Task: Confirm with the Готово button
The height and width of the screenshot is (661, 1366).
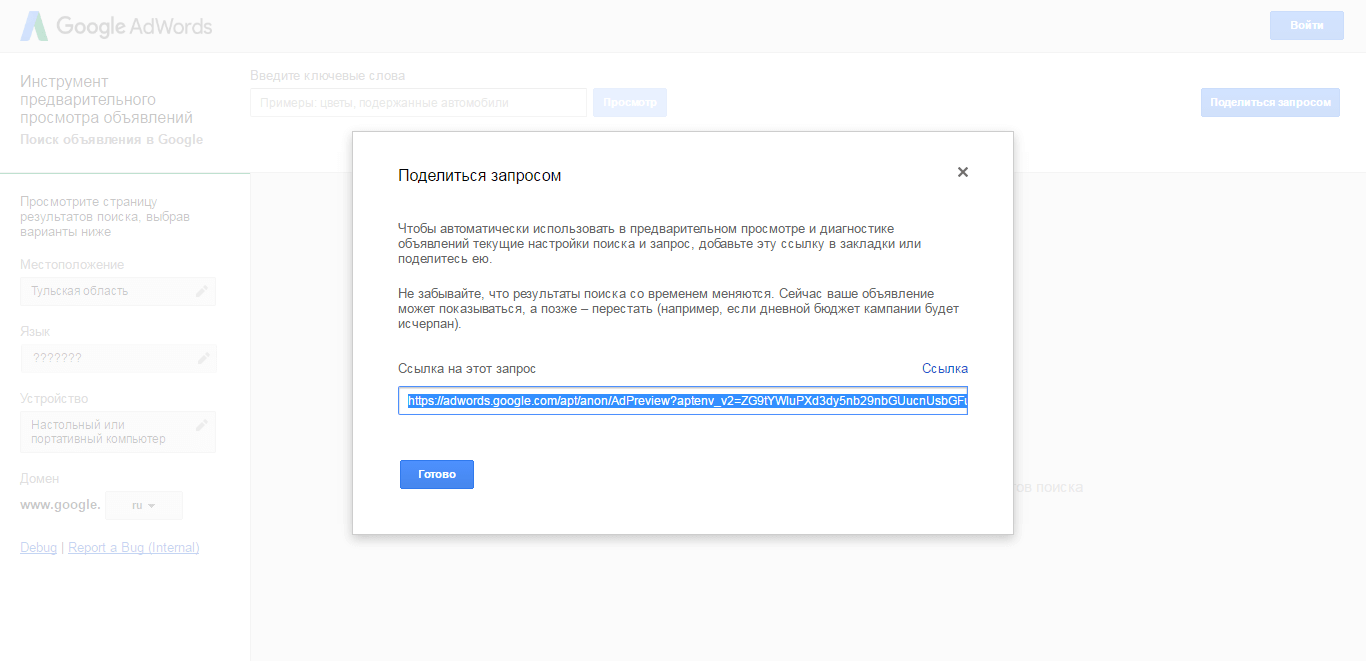Action: [436, 474]
